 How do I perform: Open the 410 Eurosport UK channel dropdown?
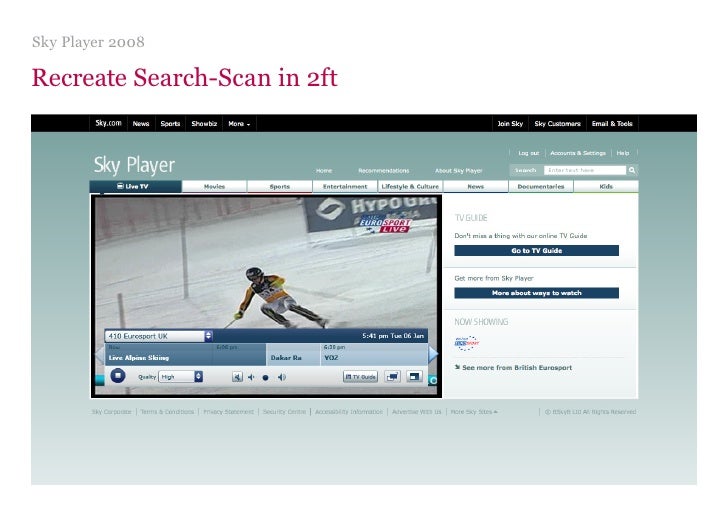click(x=159, y=336)
